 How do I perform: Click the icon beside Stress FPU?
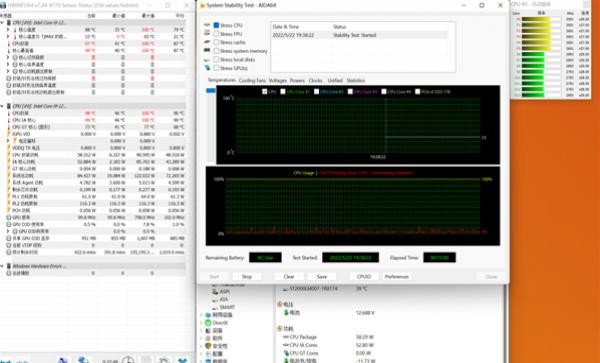tap(207, 33)
